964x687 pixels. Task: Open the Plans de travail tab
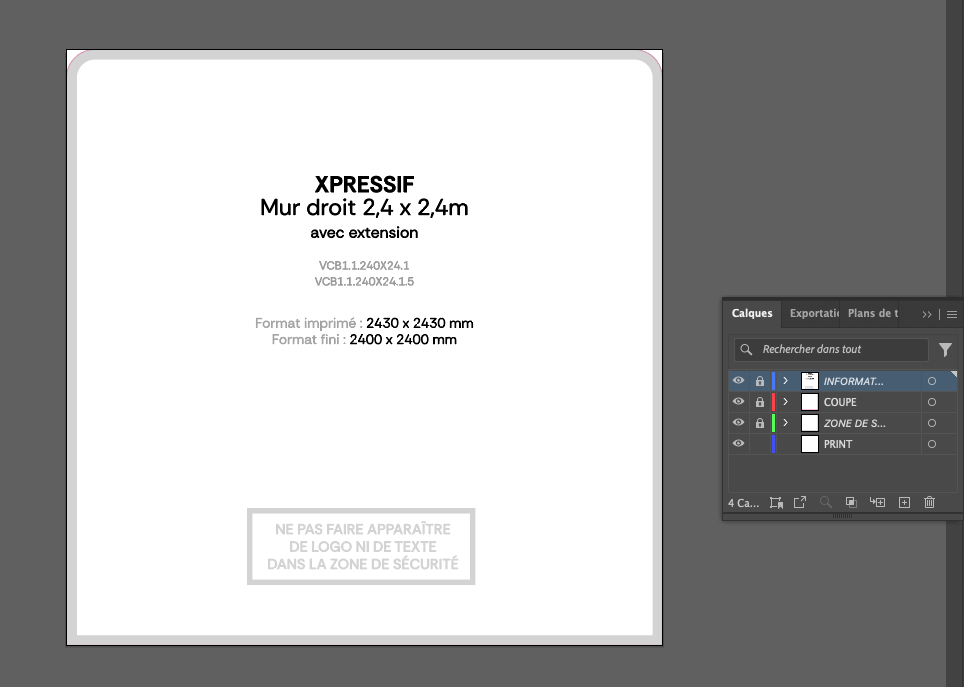(x=872, y=313)
